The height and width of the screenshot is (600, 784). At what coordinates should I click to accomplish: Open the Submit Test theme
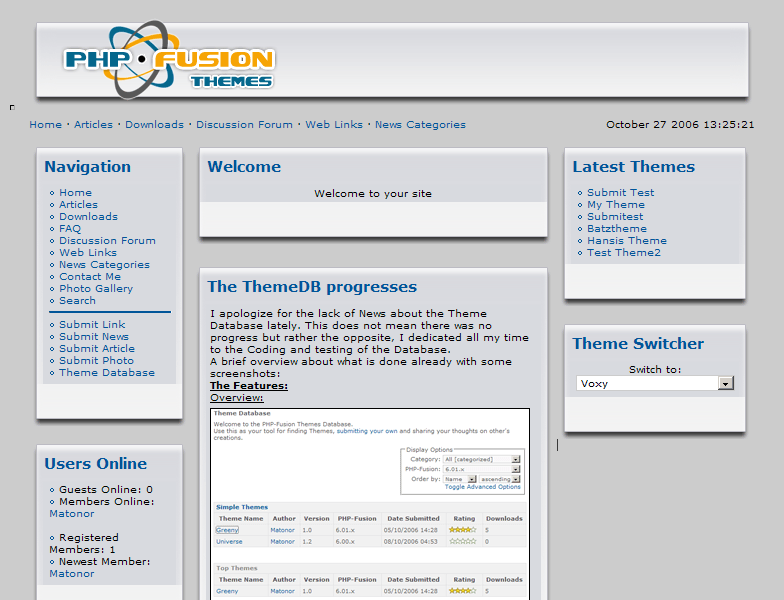click(x=620, y=192)
